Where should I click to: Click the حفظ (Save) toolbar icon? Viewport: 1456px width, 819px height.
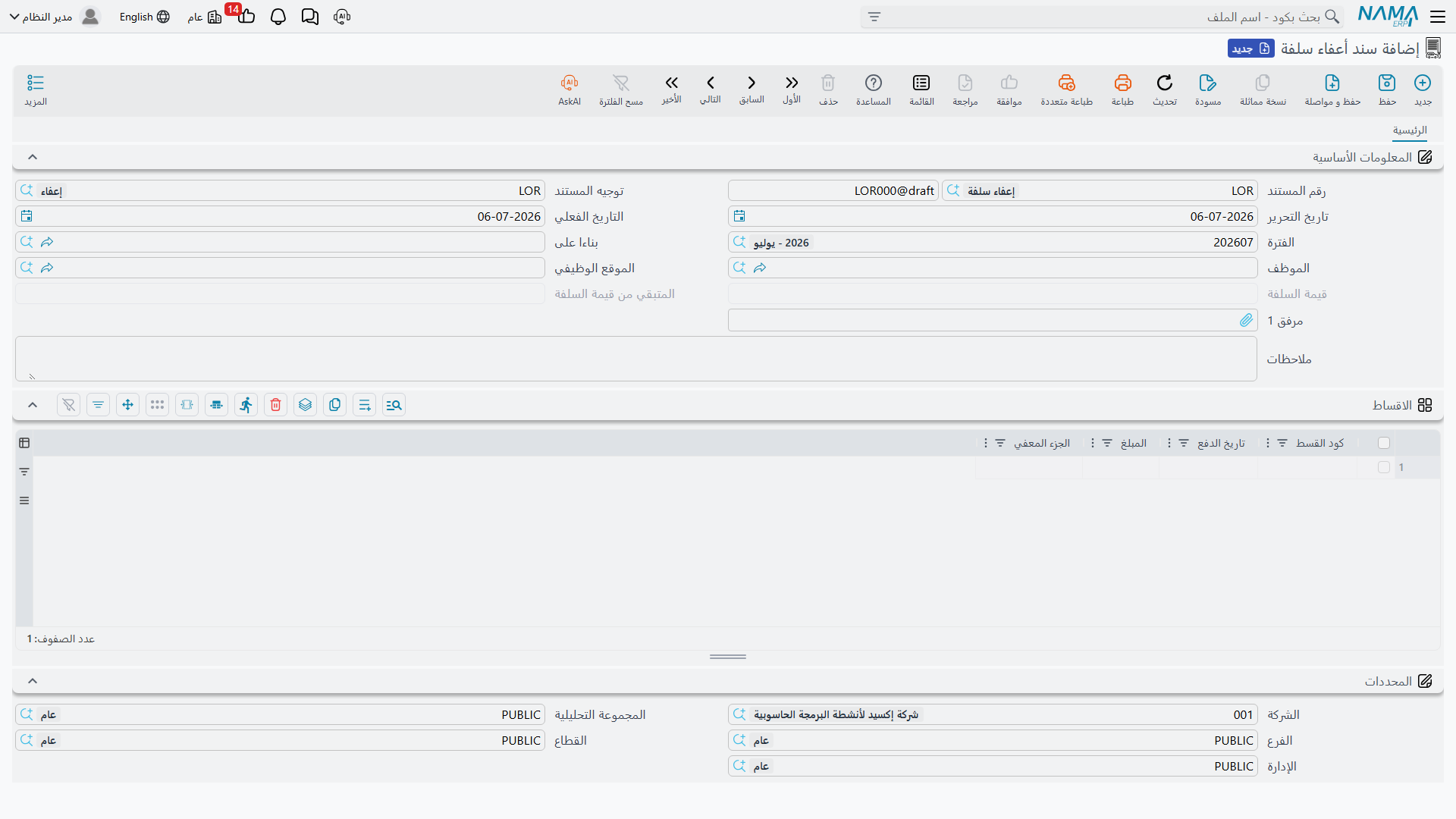tap(1387, 83)
